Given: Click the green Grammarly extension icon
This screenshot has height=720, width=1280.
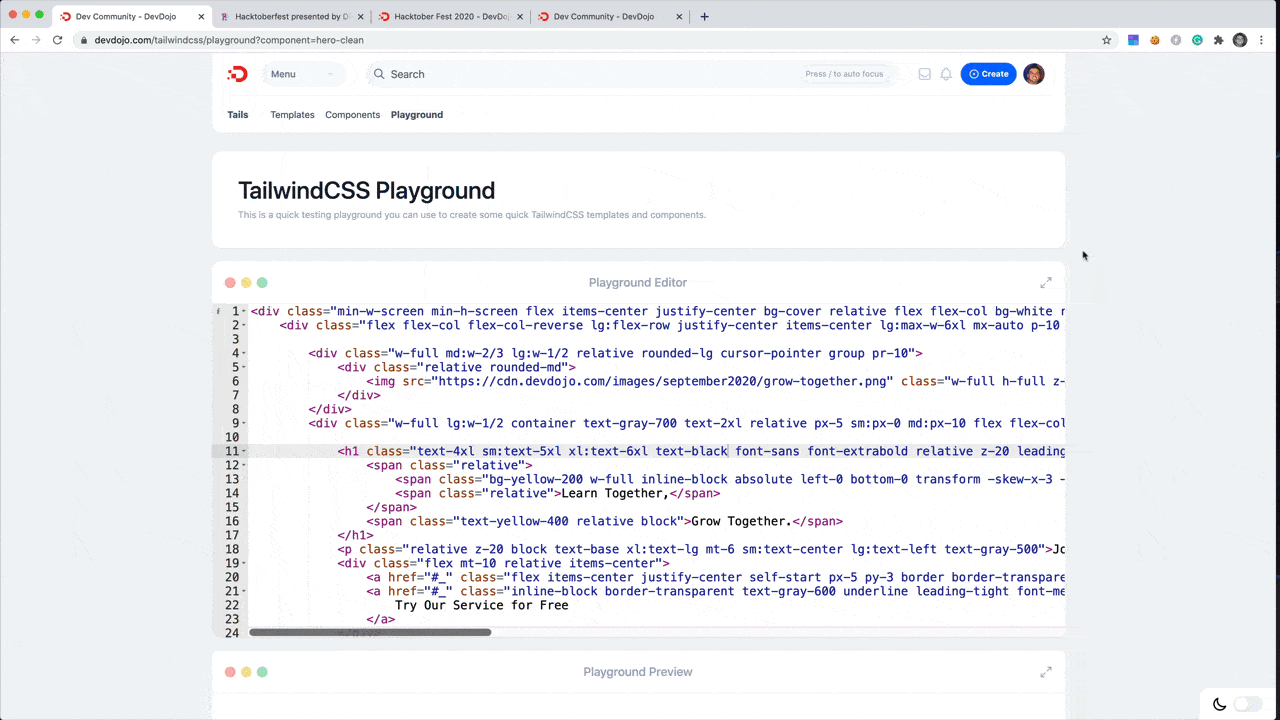Looking at the screenshot, I should pos(1197,40).
